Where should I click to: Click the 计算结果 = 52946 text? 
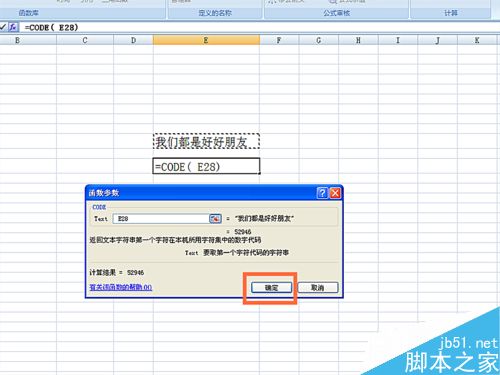pyautogui.click(x=117, y=273)
